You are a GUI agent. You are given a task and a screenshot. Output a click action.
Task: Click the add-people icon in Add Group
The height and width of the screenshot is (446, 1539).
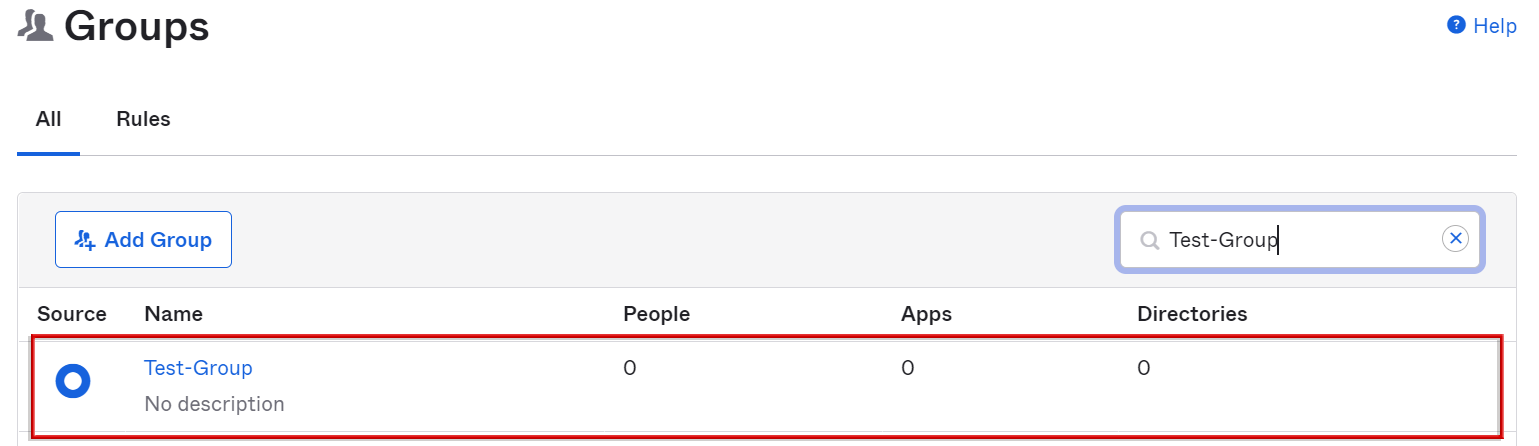pos(85,240)
